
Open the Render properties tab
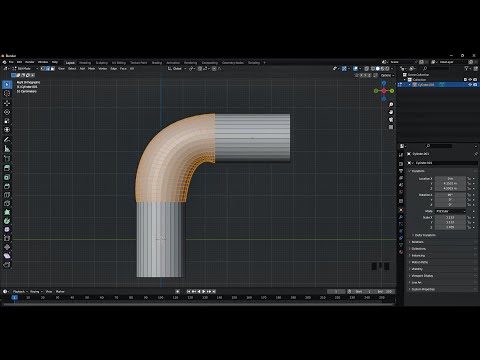tap(401, 164)
